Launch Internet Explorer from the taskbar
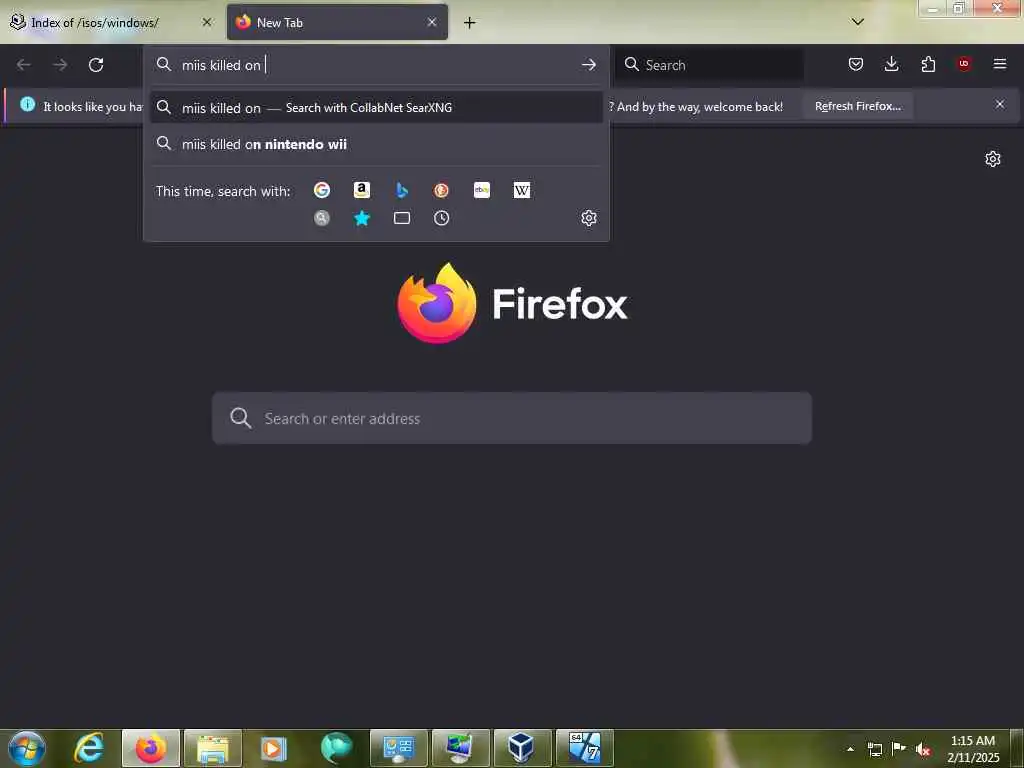1024x768 pixels. [x=89, y=748]
